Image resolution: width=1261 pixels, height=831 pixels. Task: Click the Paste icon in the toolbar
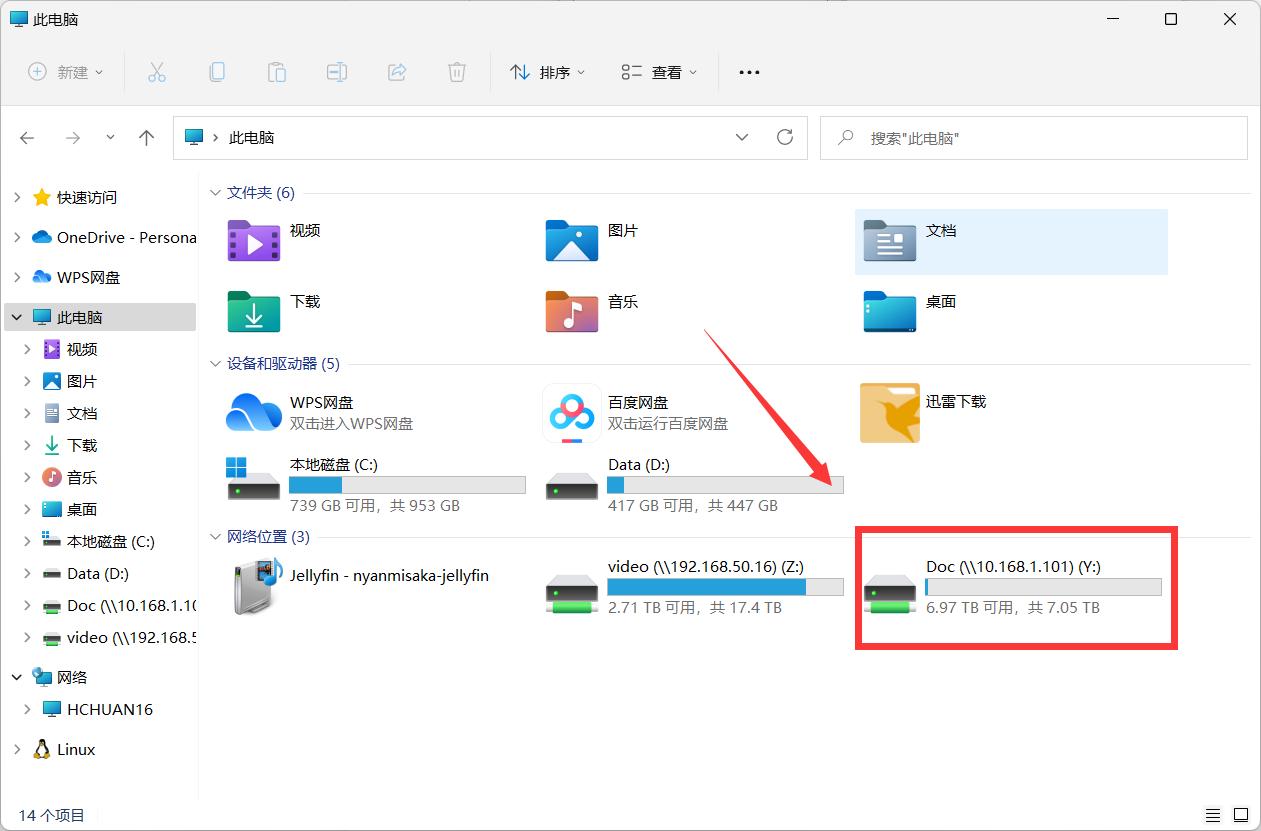(x=277, y=71)
